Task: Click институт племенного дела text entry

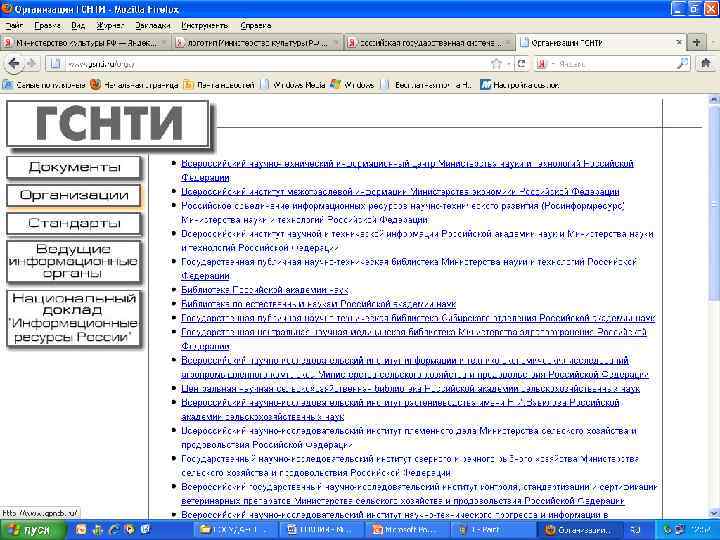Action: pos(409,438)
